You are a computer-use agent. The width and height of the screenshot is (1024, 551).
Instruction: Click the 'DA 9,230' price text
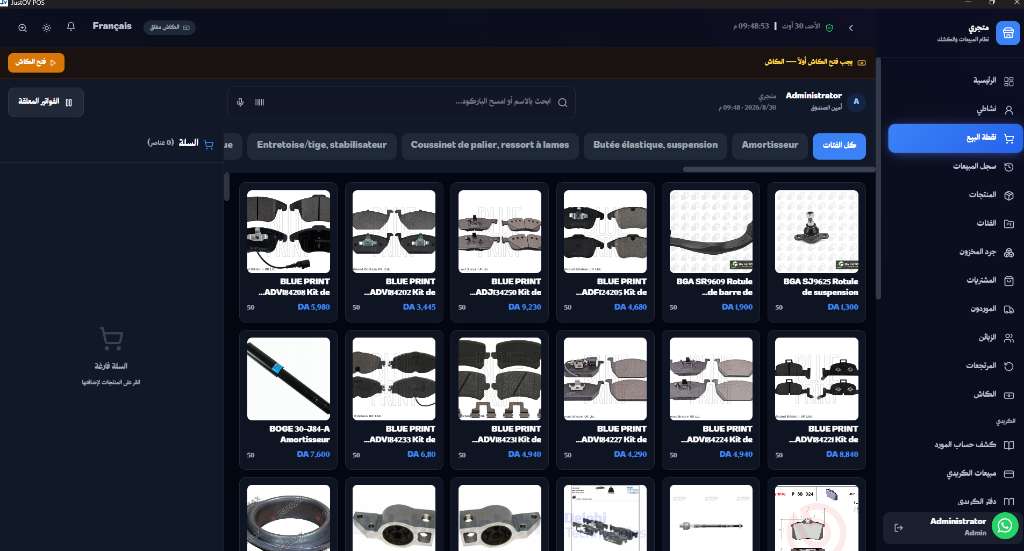(524, 307)
